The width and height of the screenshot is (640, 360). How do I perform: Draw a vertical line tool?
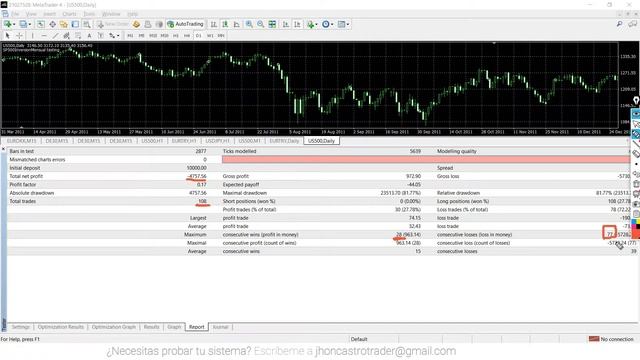pyautogui.click(x=33, y=36)
